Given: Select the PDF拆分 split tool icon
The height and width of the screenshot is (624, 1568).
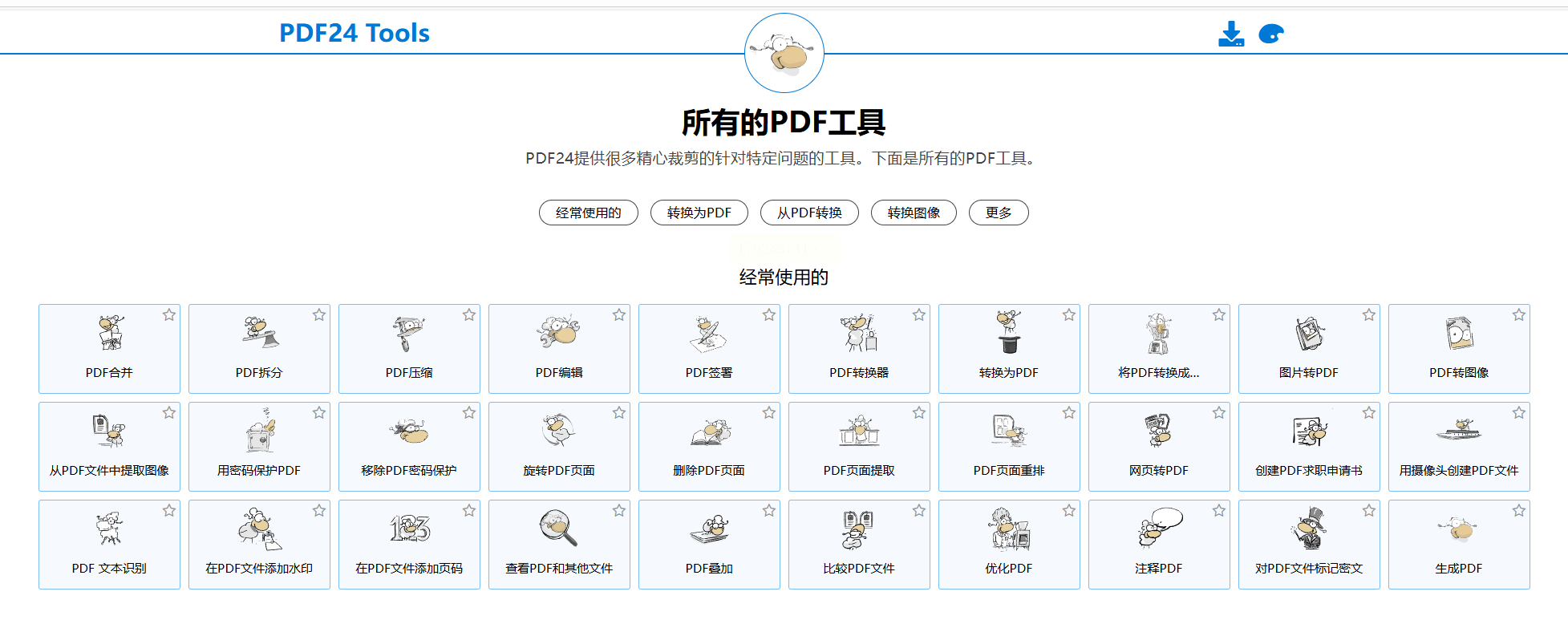Looking at the screenshot, I should tap(259, 332).
